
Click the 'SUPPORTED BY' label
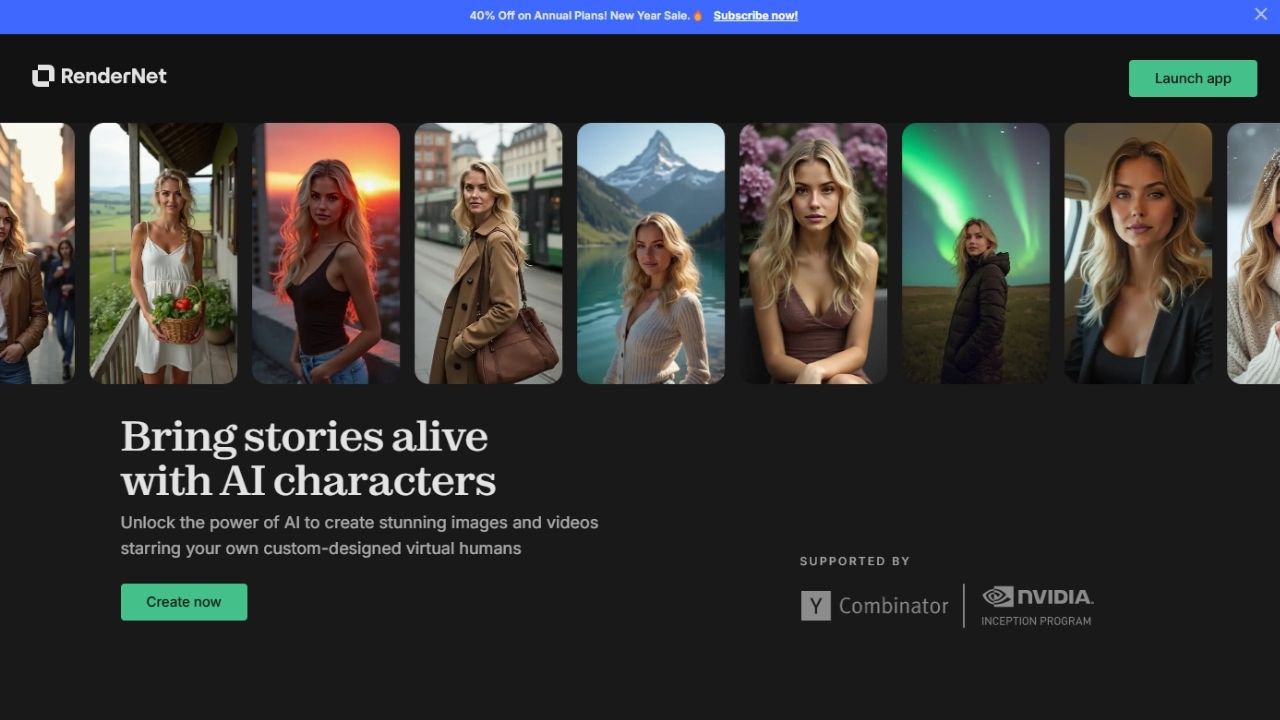click(x=855, y=561)
